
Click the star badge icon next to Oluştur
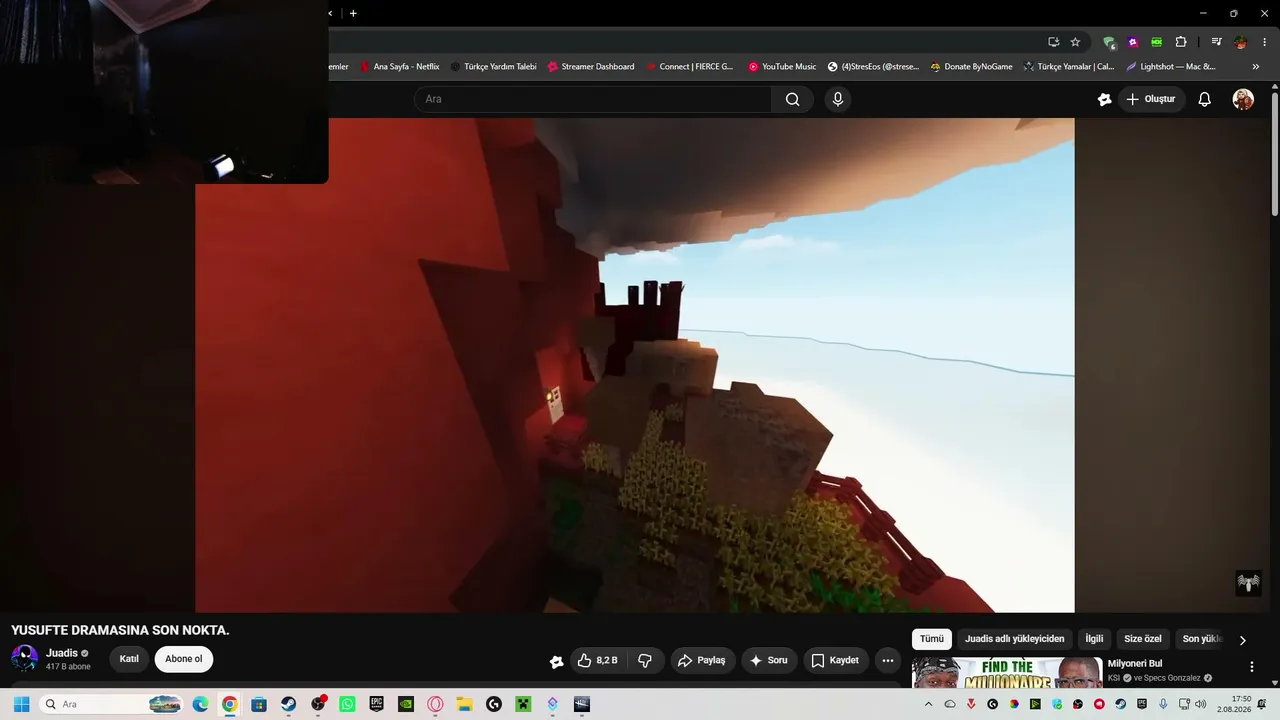(x=1104, y=99)
